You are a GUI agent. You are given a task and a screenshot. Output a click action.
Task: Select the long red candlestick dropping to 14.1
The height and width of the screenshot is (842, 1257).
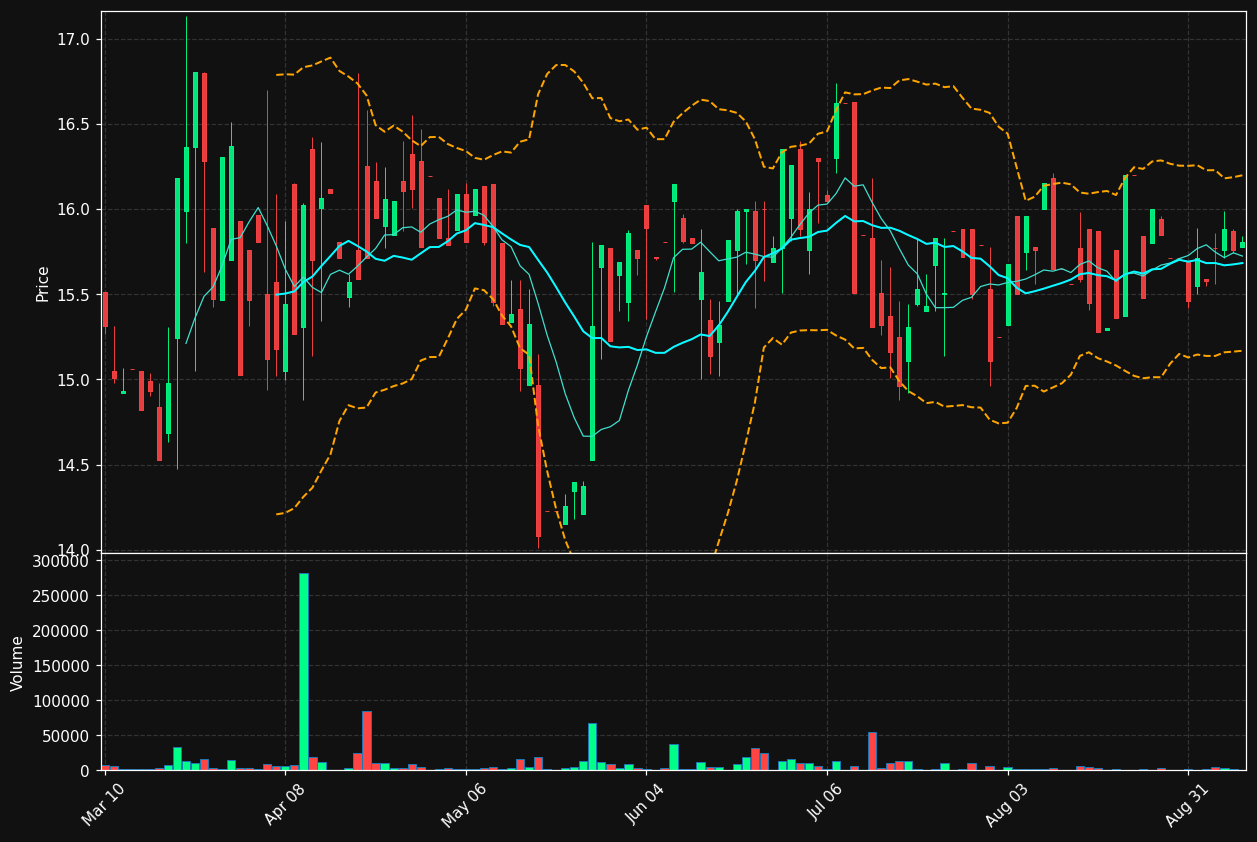coord(538,461)
